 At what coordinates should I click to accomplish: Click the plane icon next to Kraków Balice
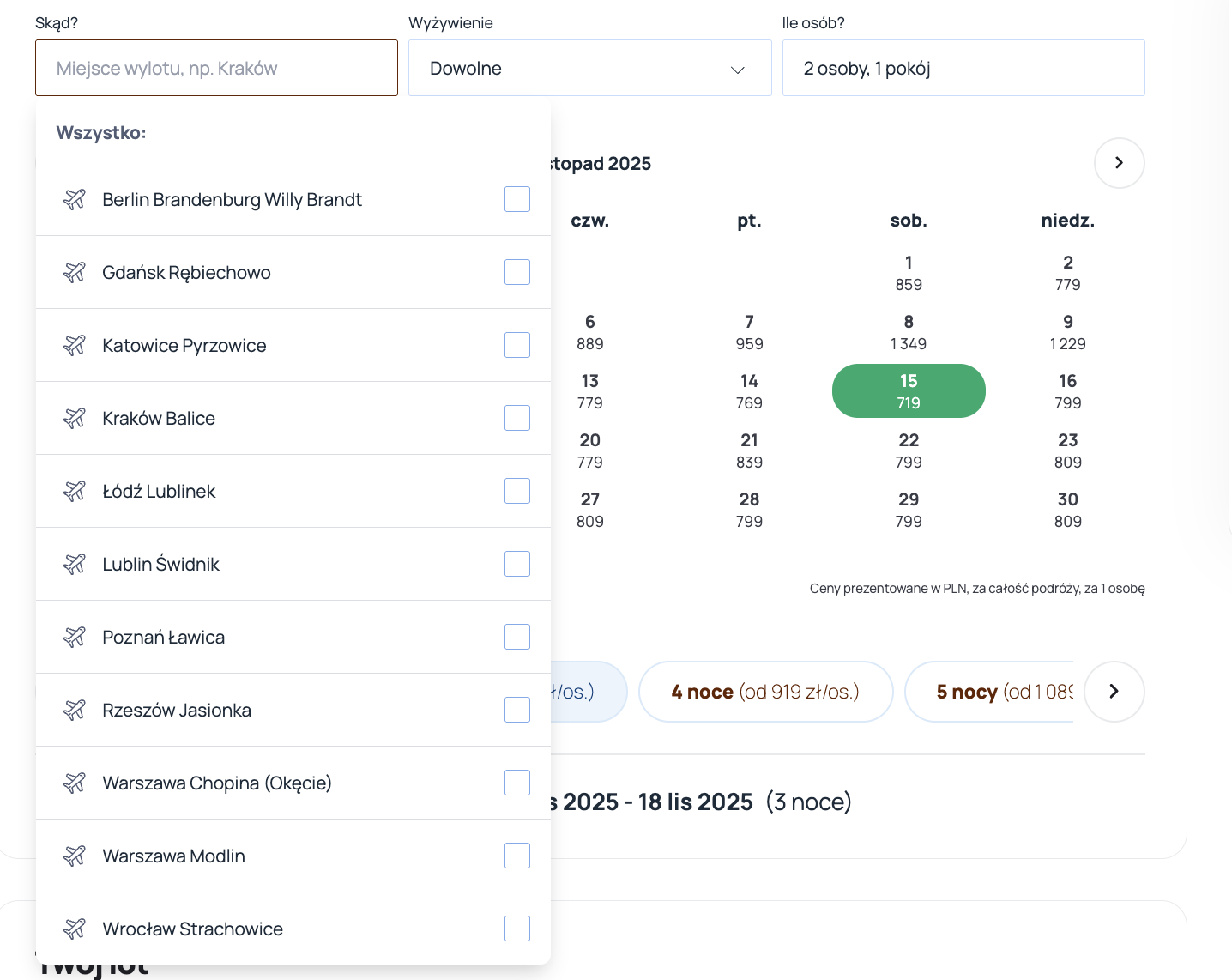[75, 418]
